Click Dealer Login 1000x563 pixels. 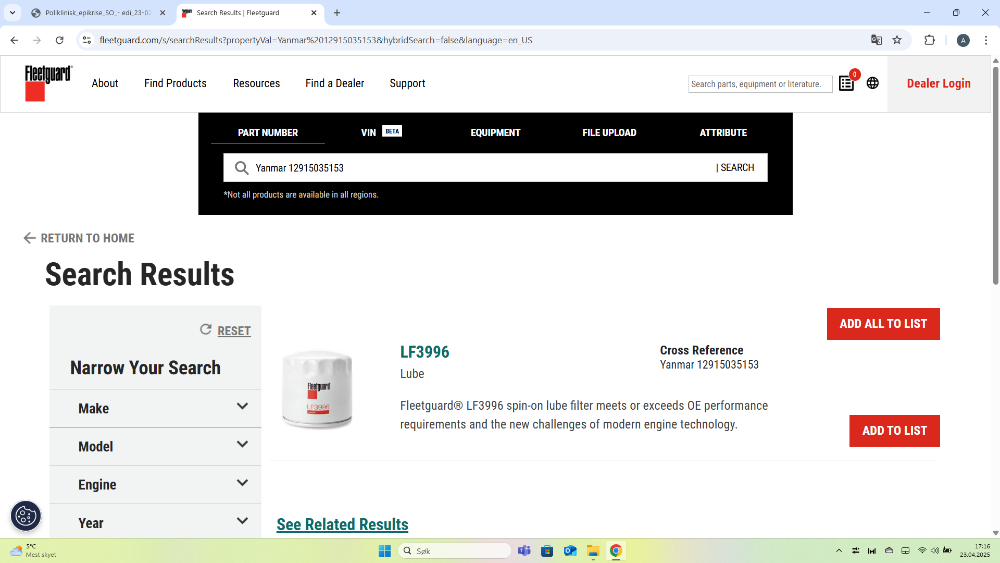[939, 84]
